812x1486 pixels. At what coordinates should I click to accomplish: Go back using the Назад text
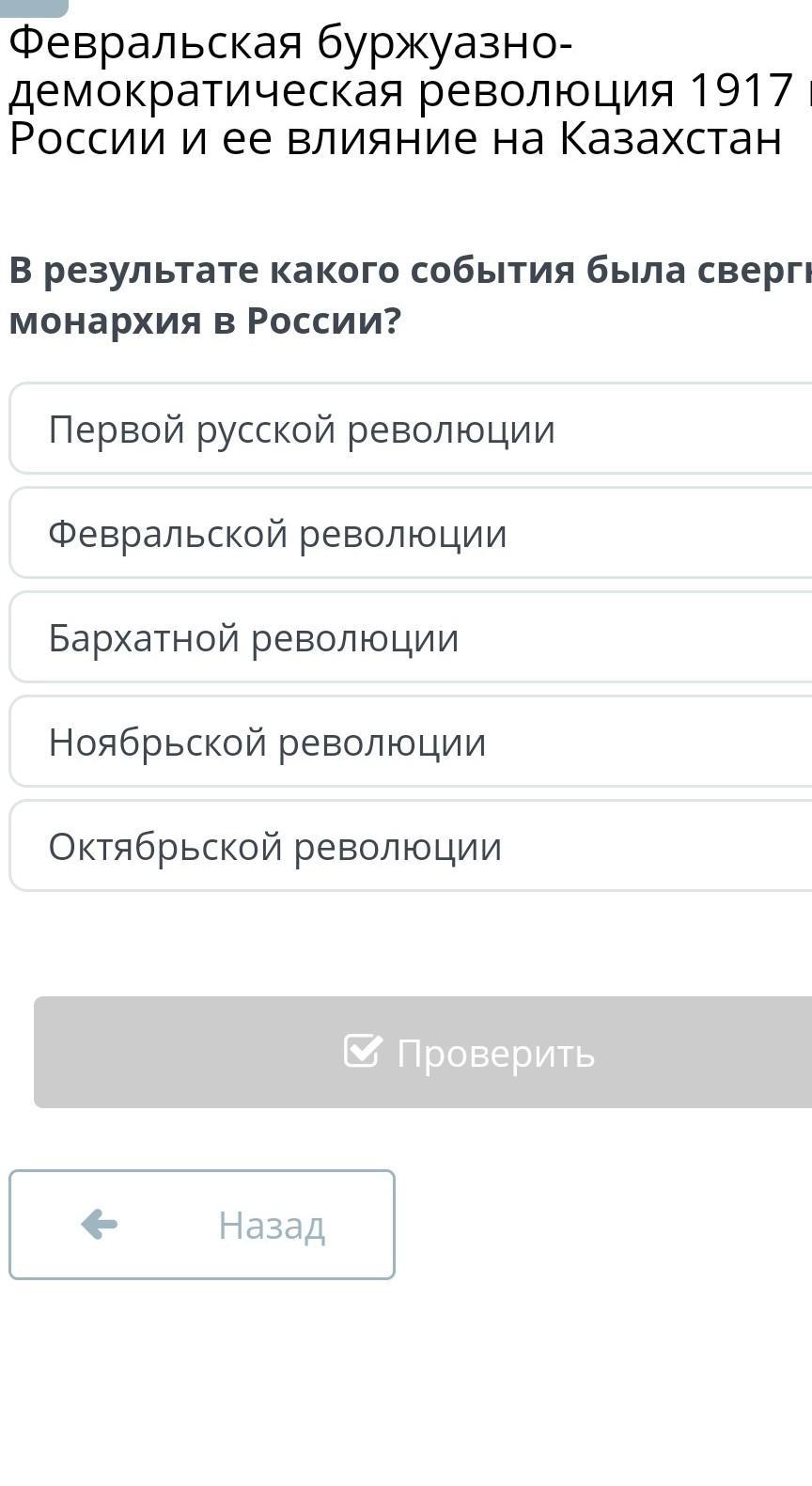272,1225
